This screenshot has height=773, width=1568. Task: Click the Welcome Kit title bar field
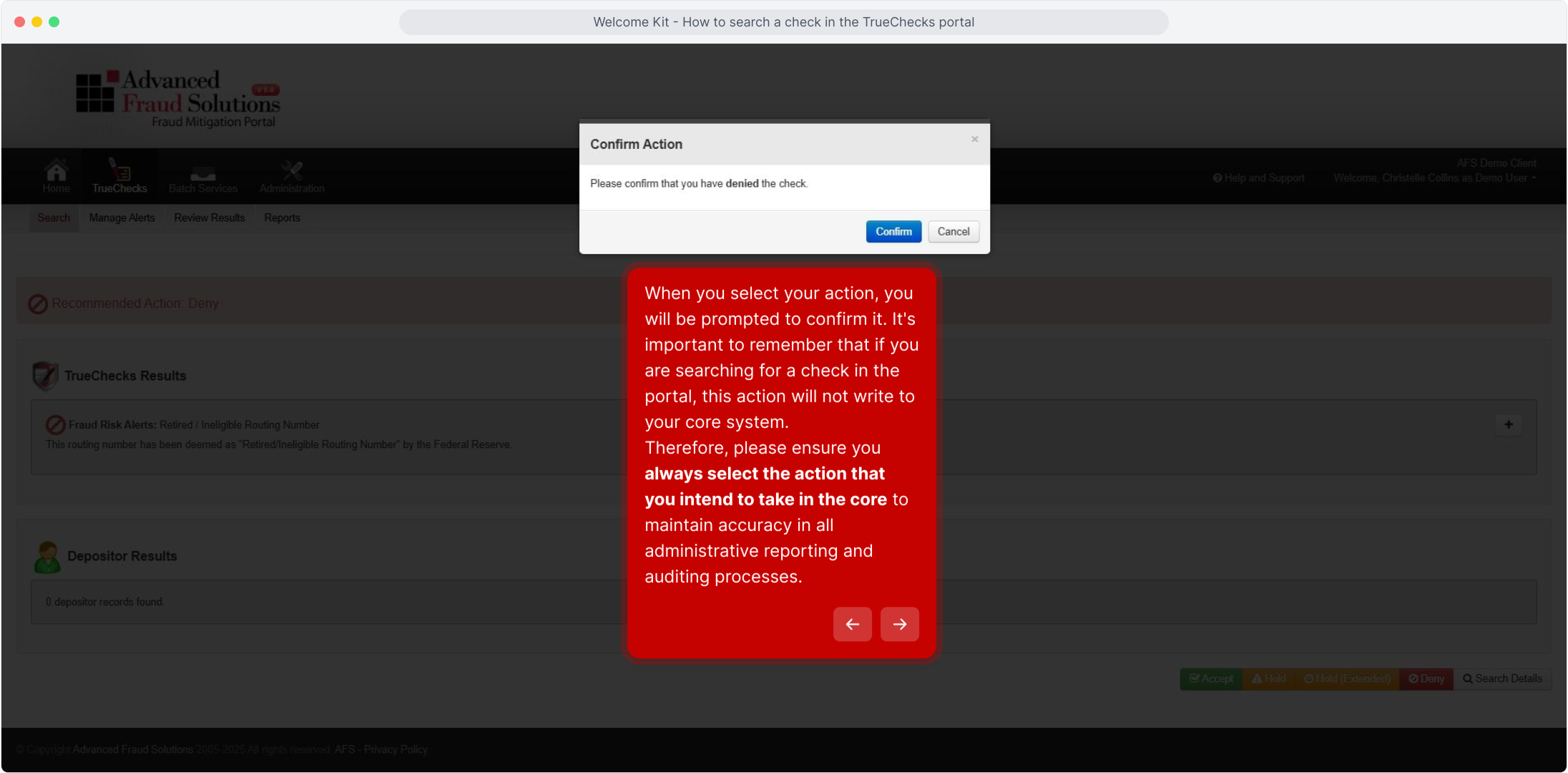click(x=783, y=22)
